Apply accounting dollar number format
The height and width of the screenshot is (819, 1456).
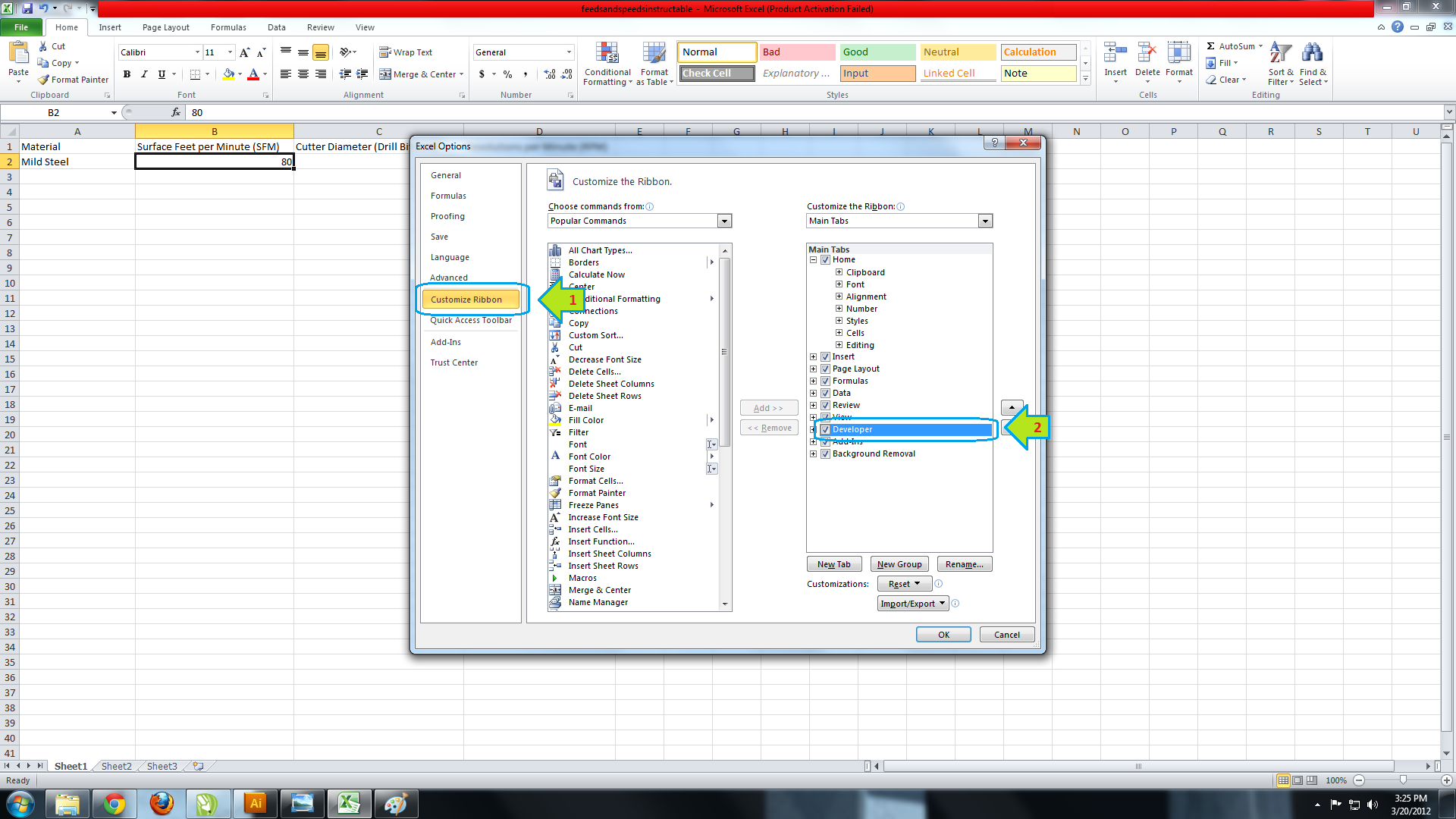click(x=482, y=74)
